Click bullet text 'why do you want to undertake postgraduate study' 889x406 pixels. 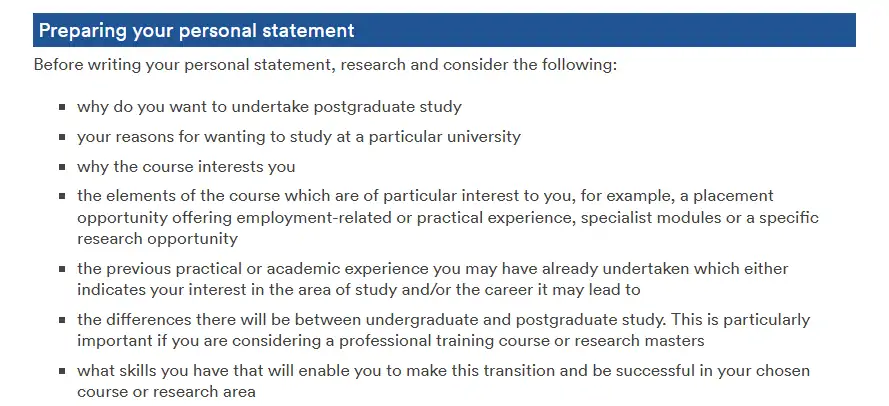pyautogui.click(x=269, y=107)
